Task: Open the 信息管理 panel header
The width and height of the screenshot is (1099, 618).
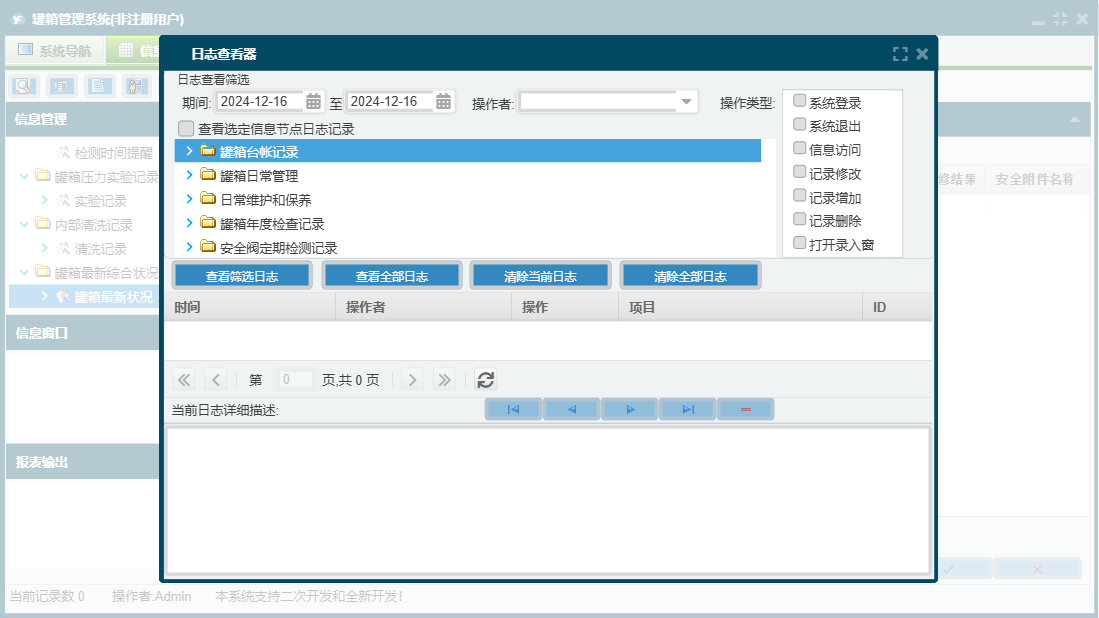Action: 83,119
